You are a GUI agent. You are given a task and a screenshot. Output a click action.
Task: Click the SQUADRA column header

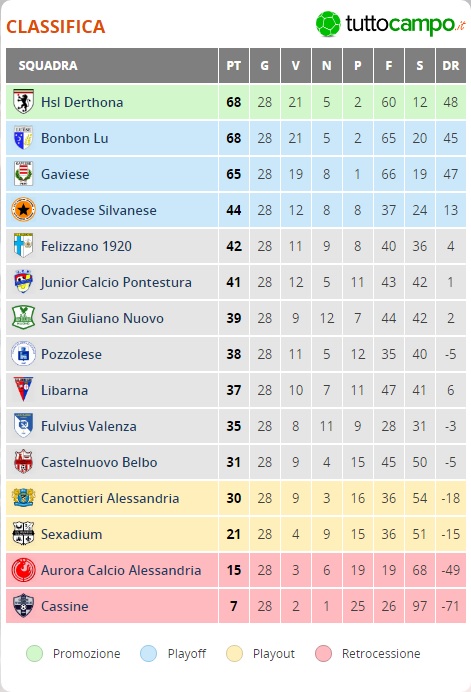(x=112, y=66)
